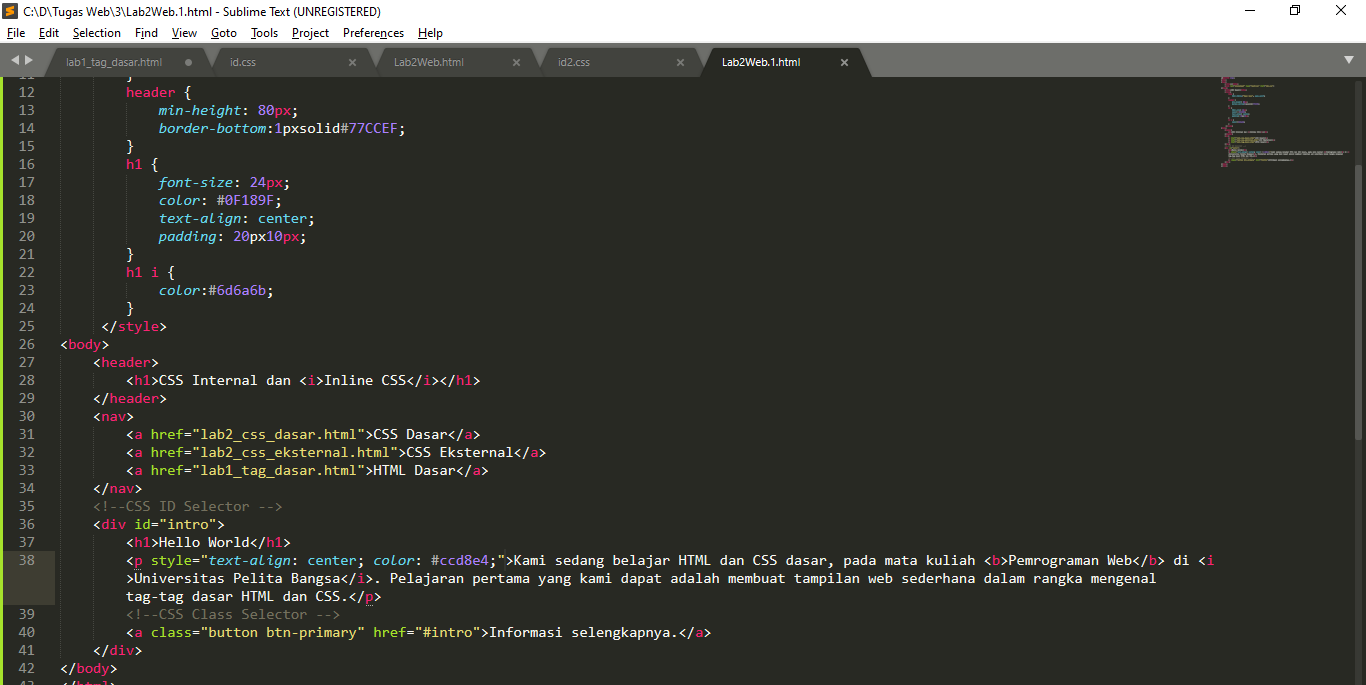
Task: Open the View menu
Action: [x=184, y=33]
